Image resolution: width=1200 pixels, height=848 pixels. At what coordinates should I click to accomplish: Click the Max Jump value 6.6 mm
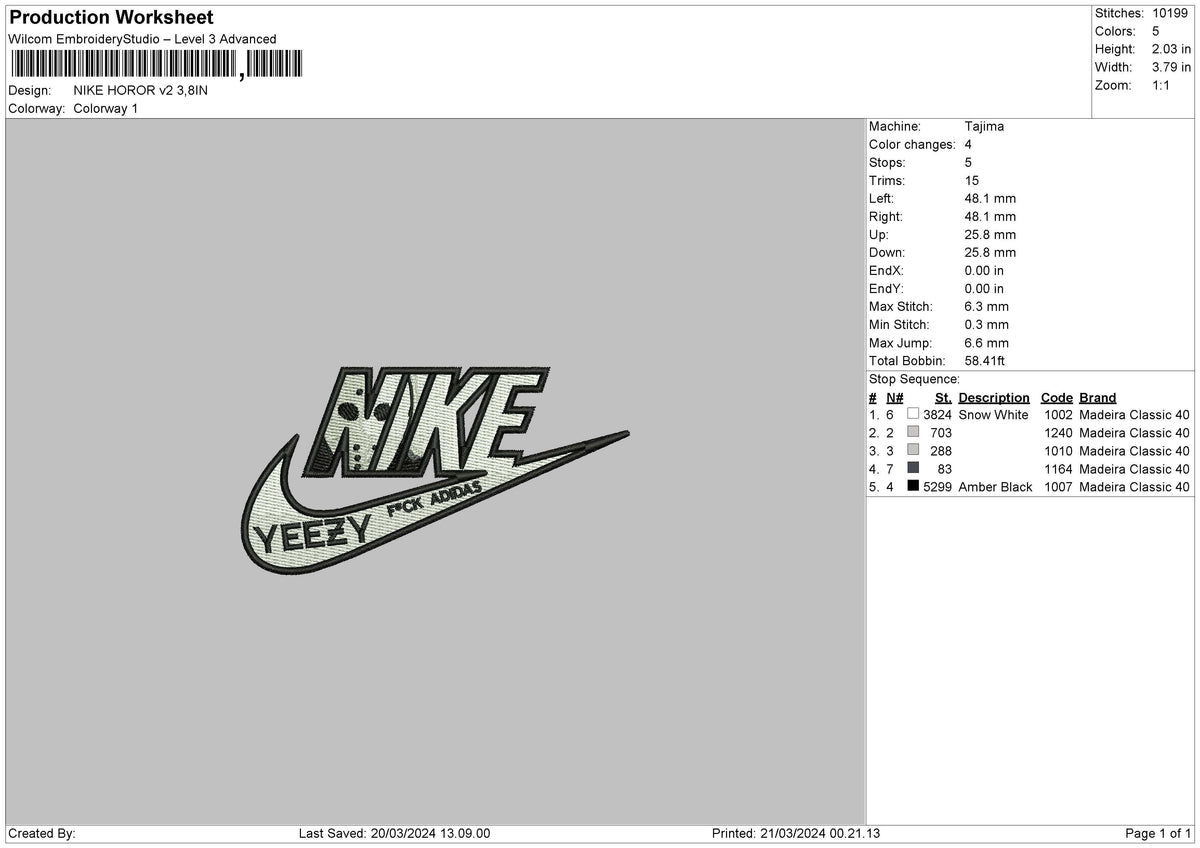pyautogui.click(x=987, y=342)
